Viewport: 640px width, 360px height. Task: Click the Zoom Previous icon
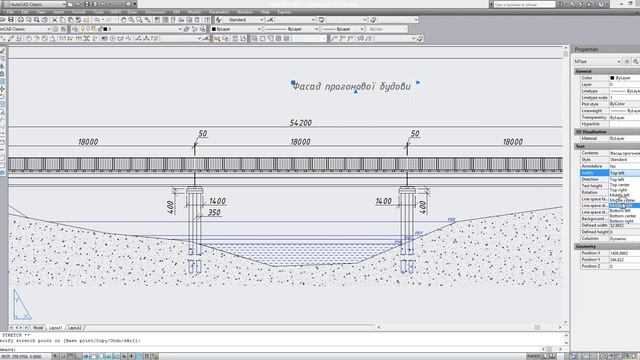pyautogui.click(x=147, y=20)
